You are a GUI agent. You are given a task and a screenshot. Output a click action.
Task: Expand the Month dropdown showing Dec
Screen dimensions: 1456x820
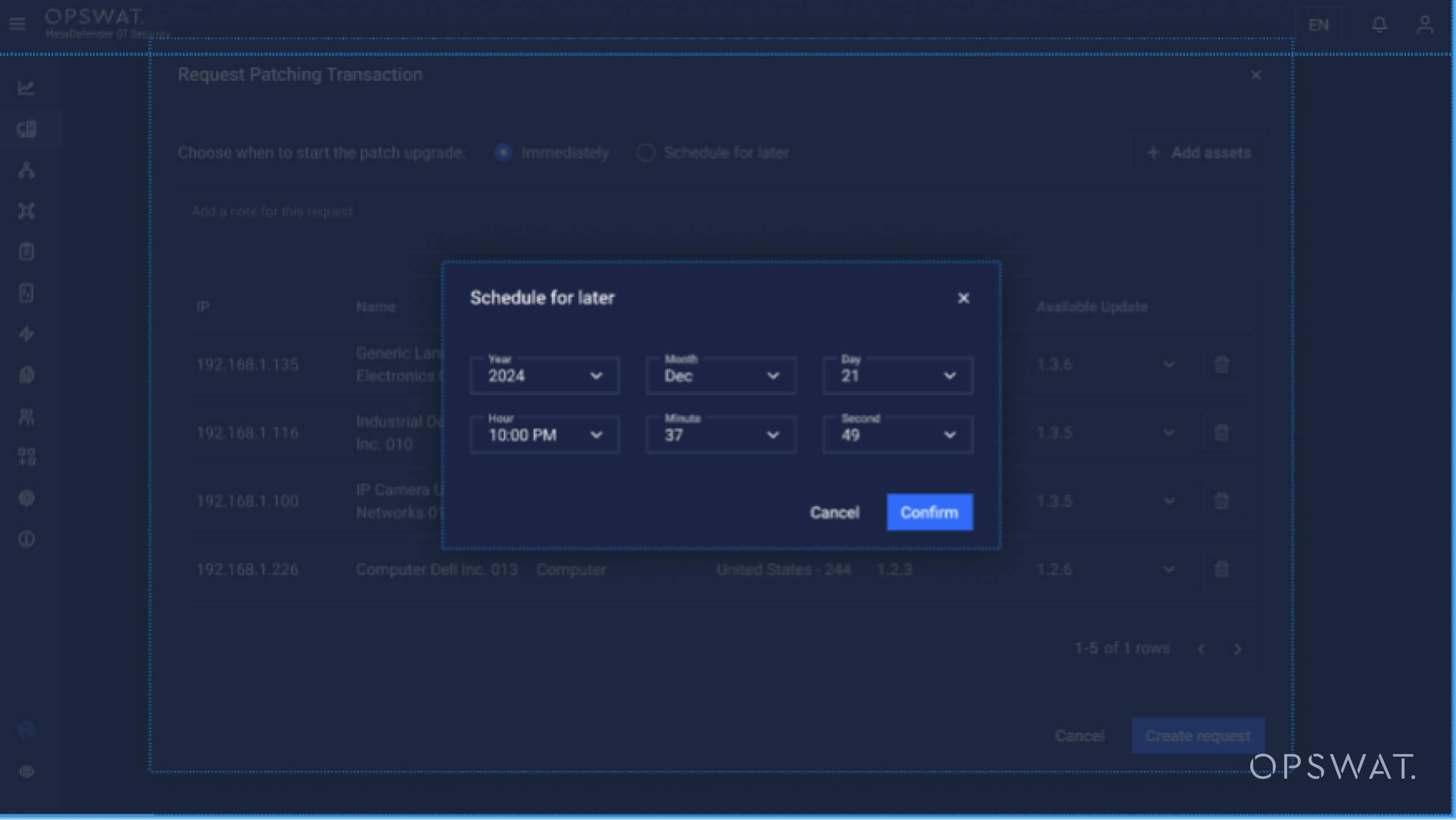pos(721,375)
